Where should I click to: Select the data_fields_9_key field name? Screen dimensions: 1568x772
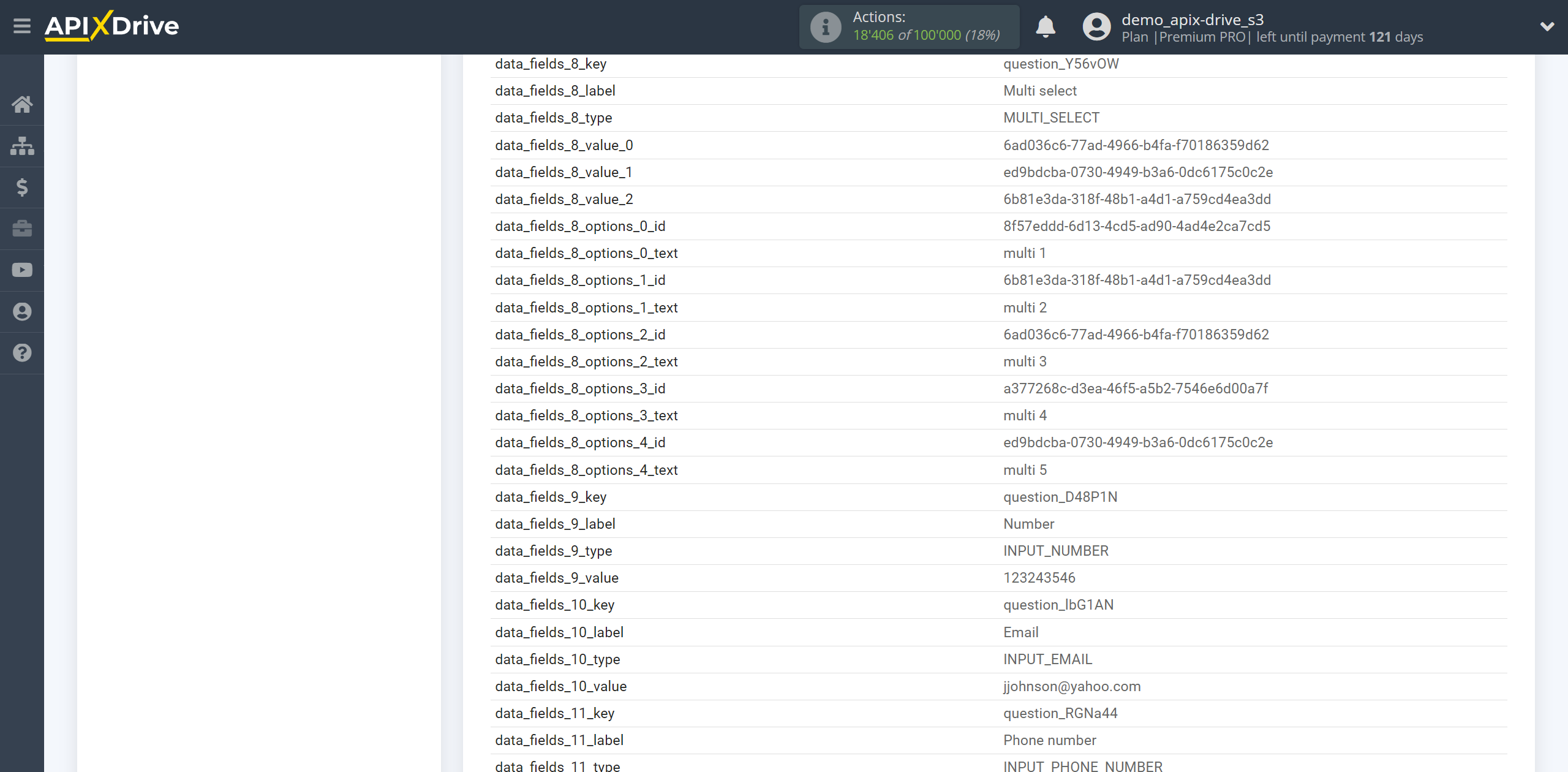(x=551, y=497)
